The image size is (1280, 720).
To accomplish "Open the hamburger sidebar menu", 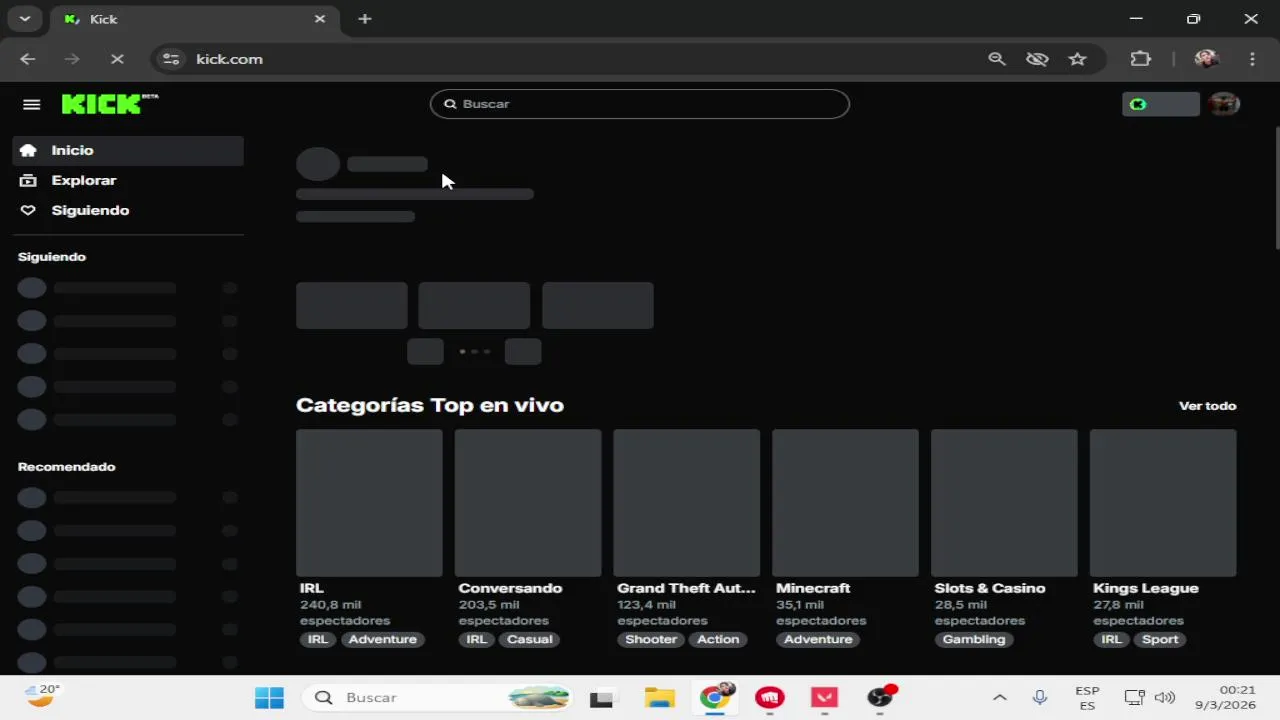I will click(x=31, y=104).
